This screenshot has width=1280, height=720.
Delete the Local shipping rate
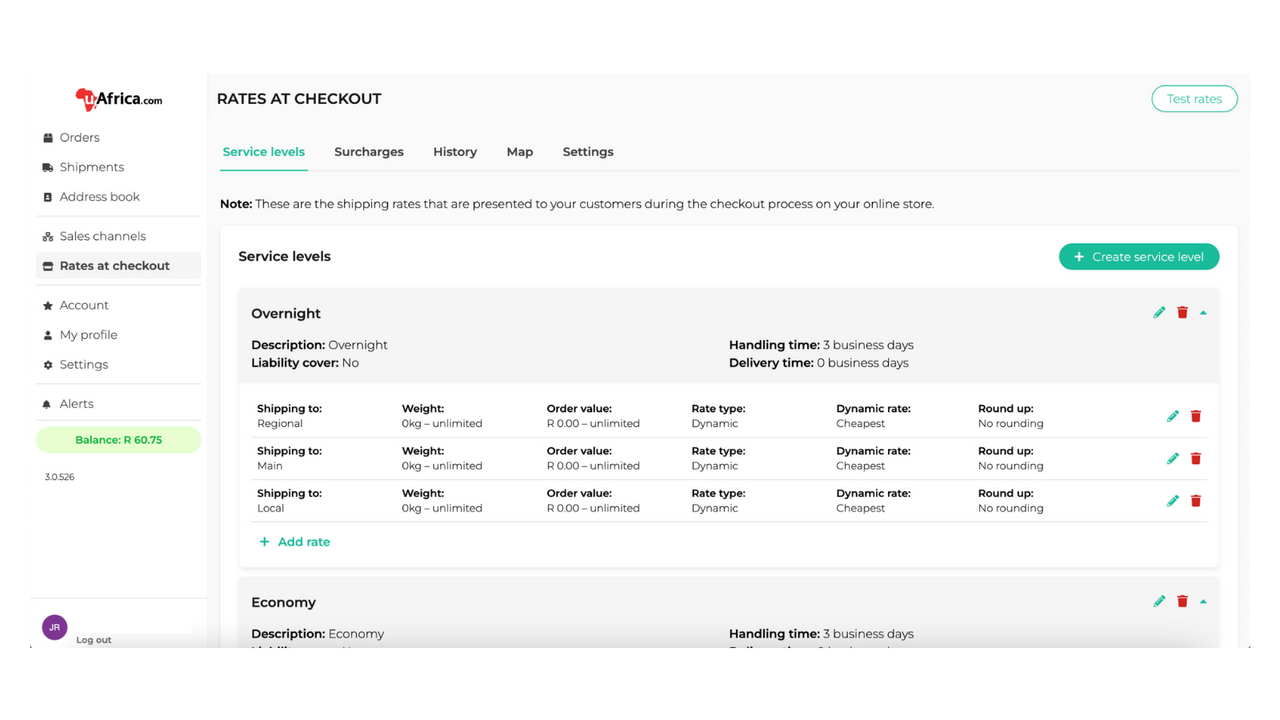point(1196,501)
